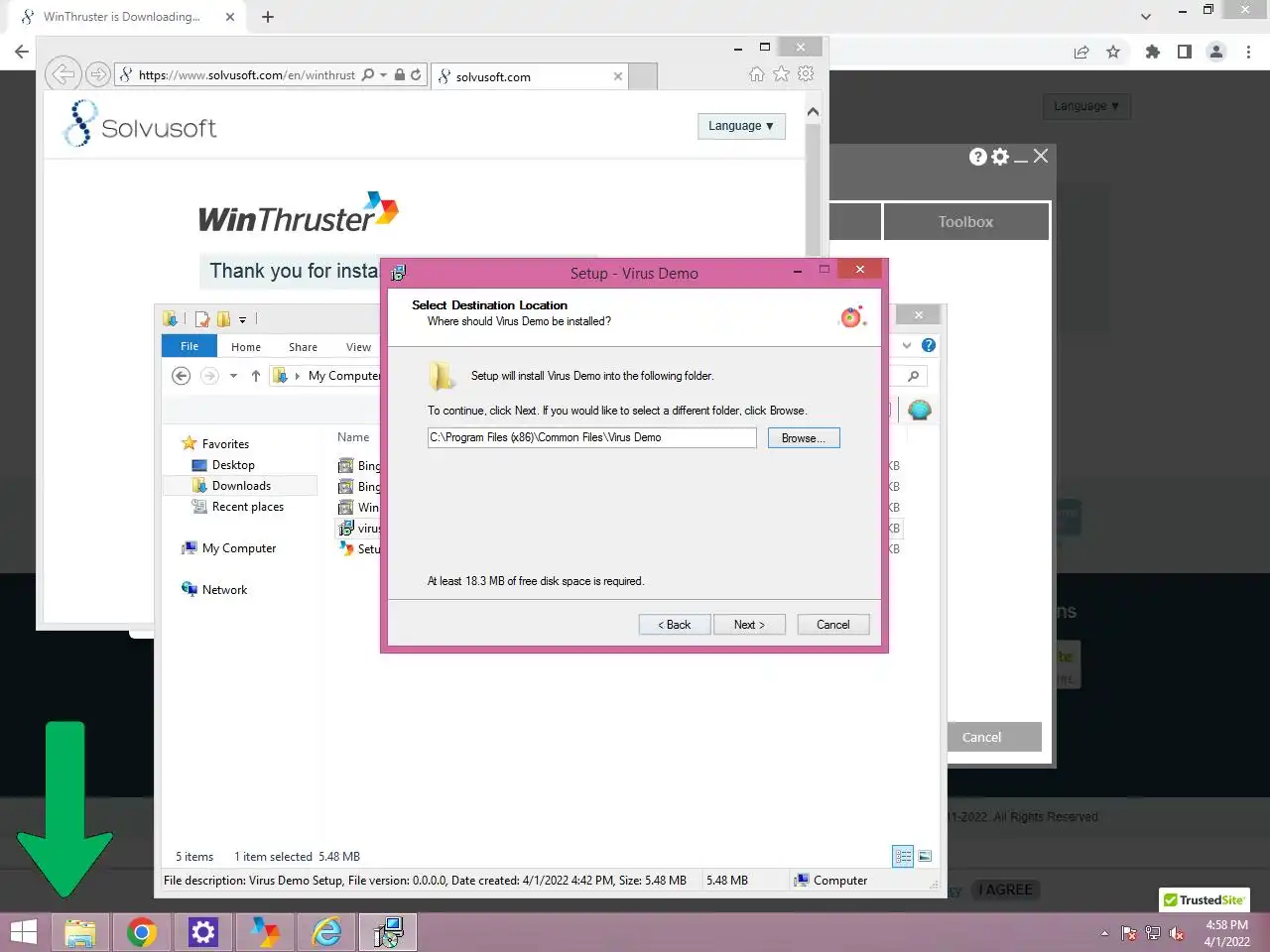Click the Explorer back navigation arrow
The image size is (1270, 952).
(181, 376)
